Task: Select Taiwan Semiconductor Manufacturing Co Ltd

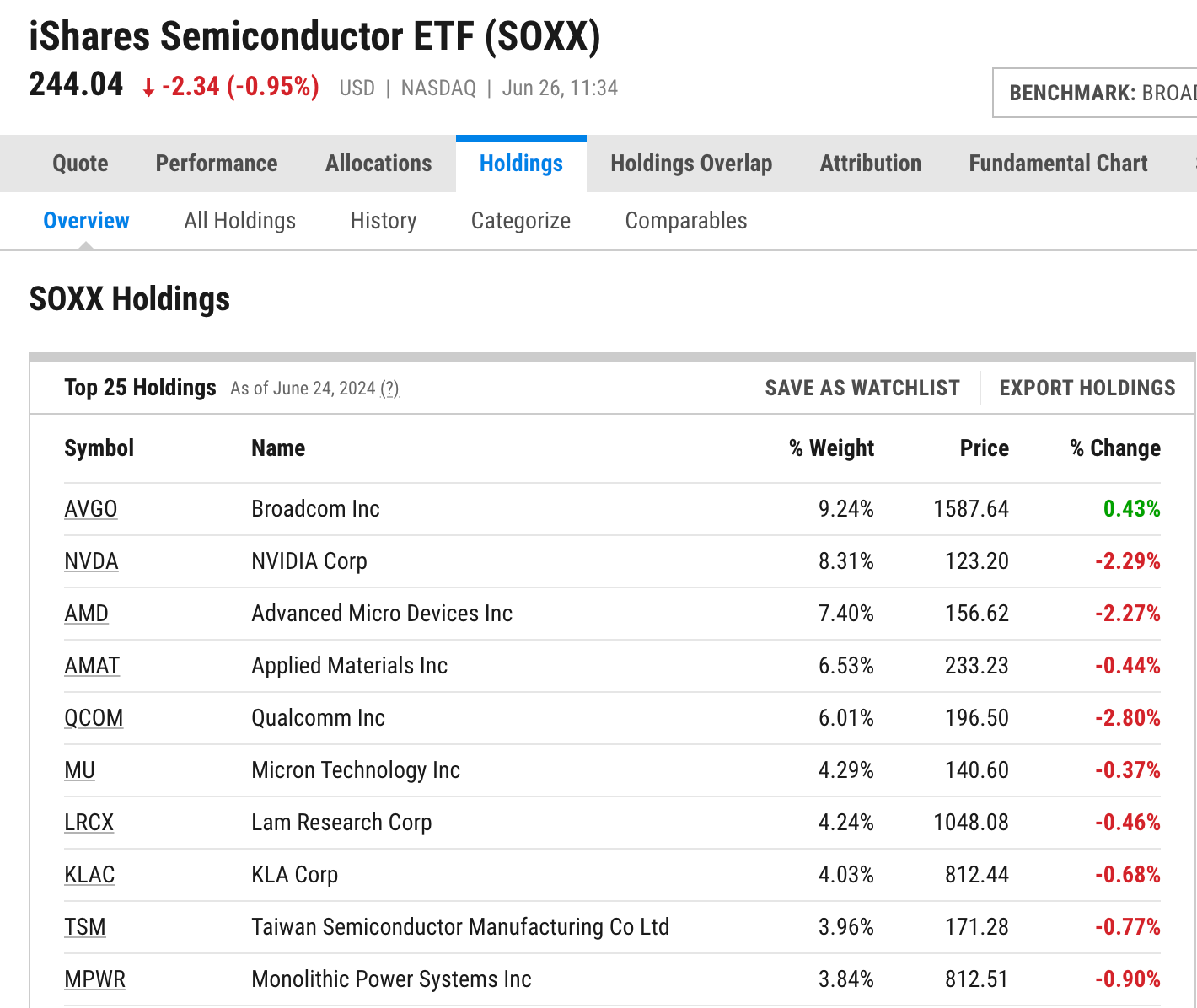Action: 460,927
